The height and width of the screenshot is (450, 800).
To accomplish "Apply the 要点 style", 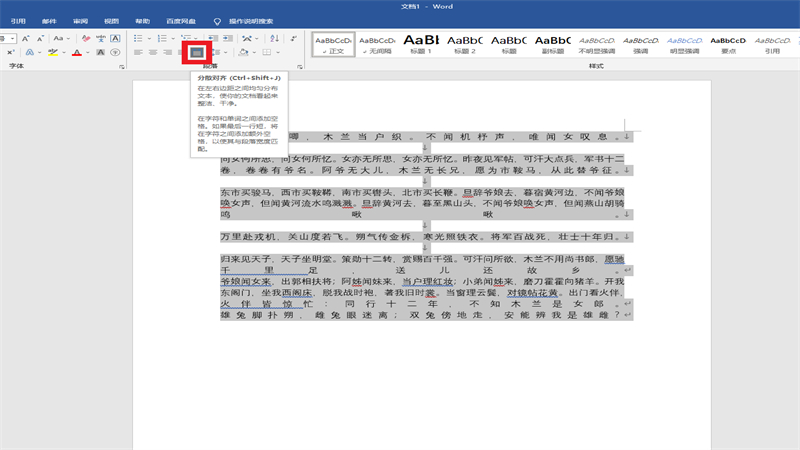I will click(728, 44).
